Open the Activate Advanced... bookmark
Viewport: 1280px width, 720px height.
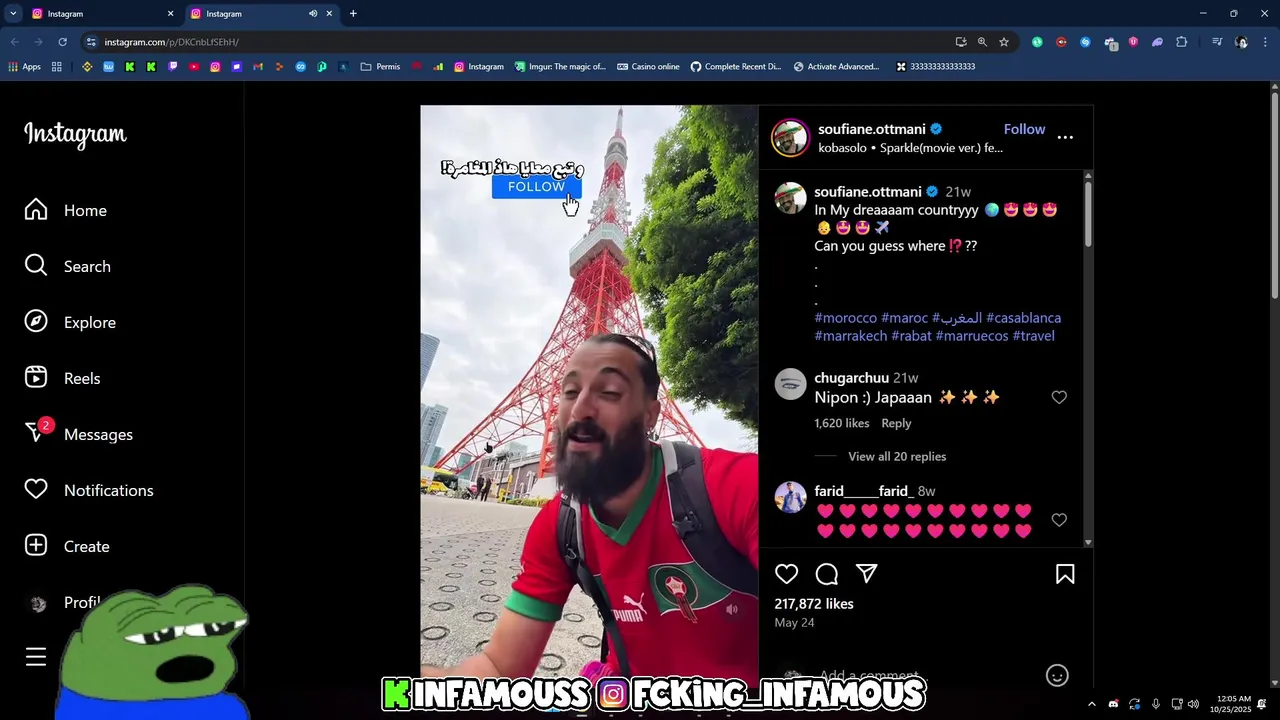point(837,67)
